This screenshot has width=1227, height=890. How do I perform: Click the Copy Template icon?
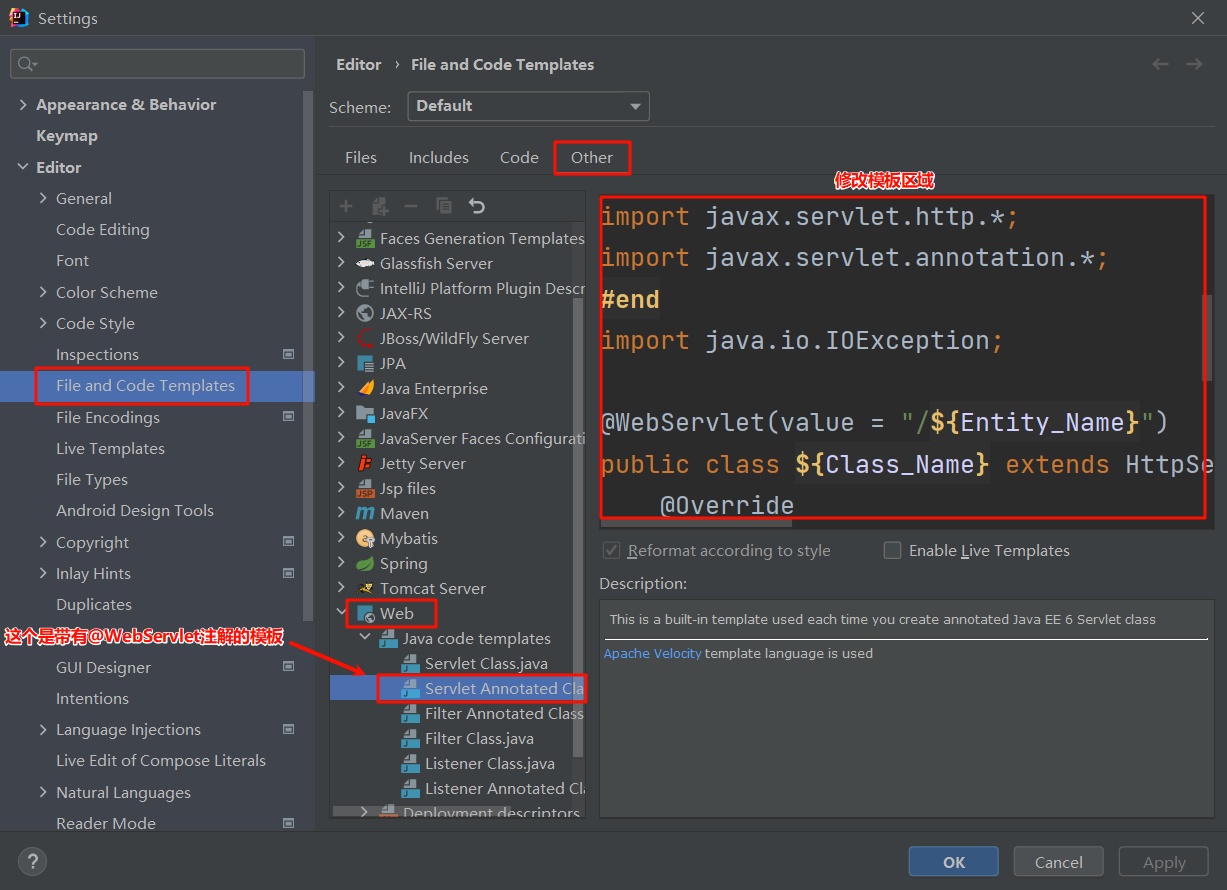coord(444,206)
